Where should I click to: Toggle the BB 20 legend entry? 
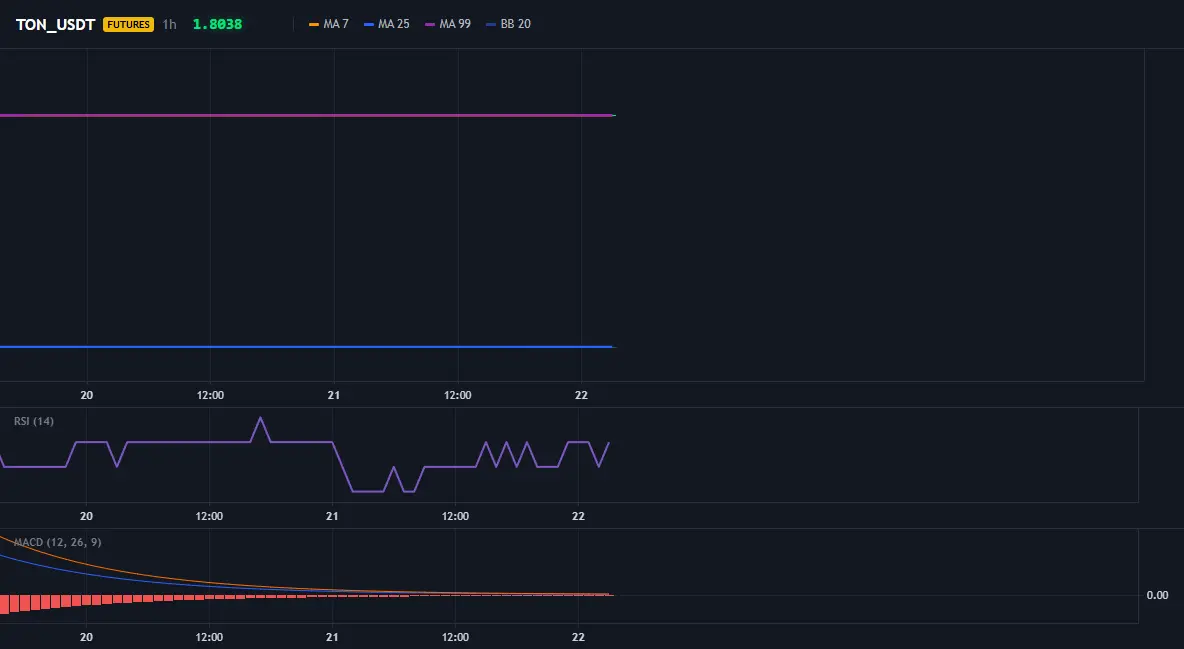coord(508,24)
